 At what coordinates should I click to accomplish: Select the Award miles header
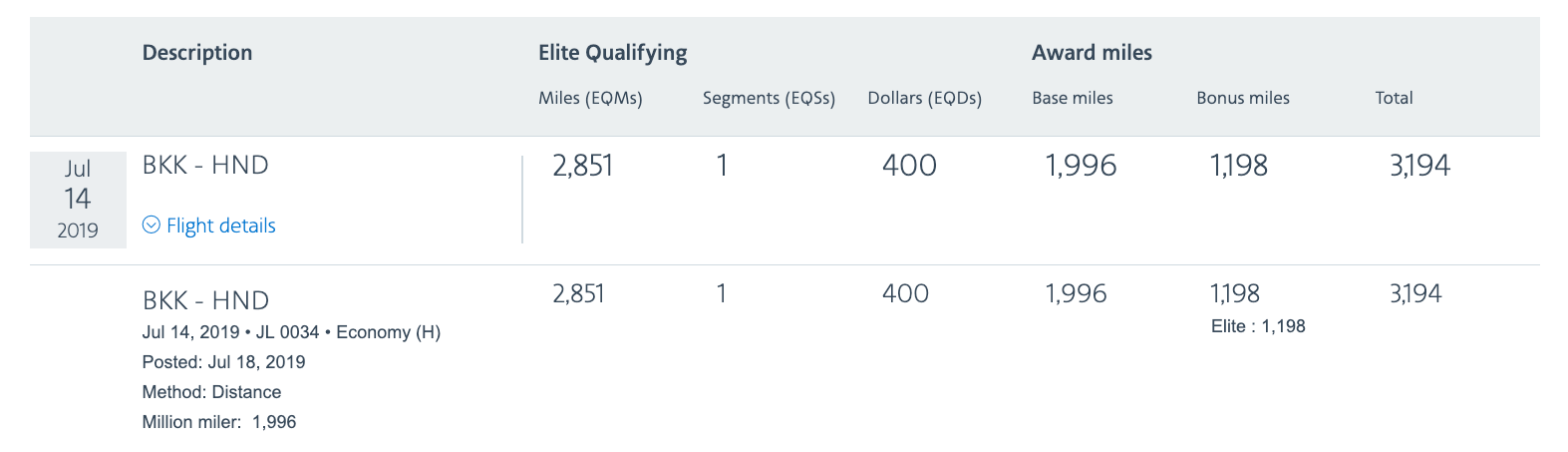coord(1092,53)
